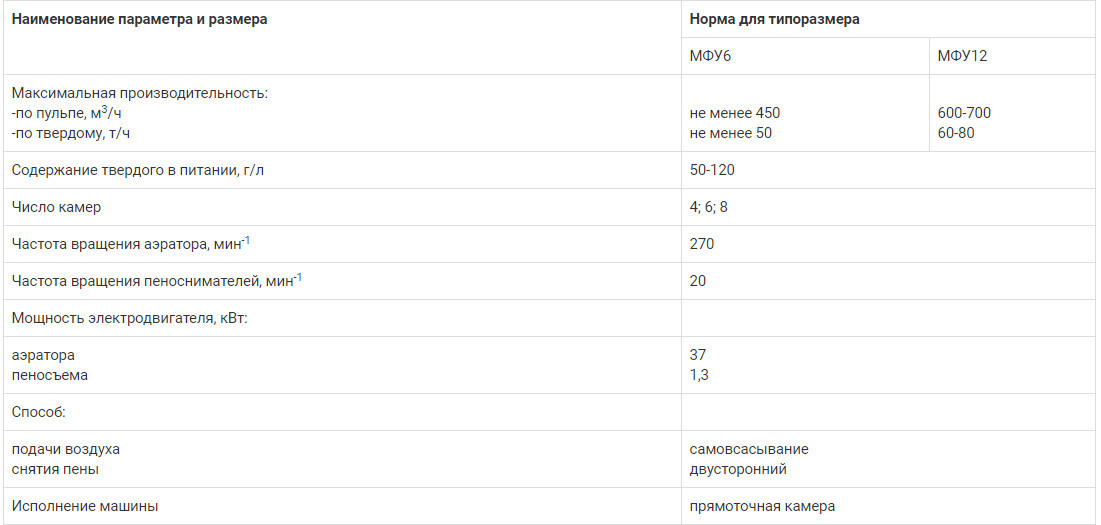This screenshot has height=525, width=1101.
Task: Click the МФУ6 column header
Action: (711, 56)
